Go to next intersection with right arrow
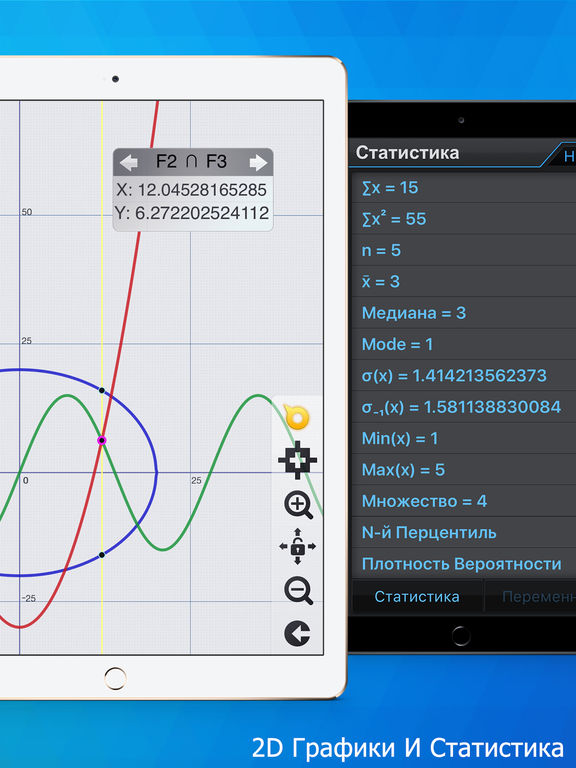Viewport: 576px width, 768px height. tap(258, 163)
